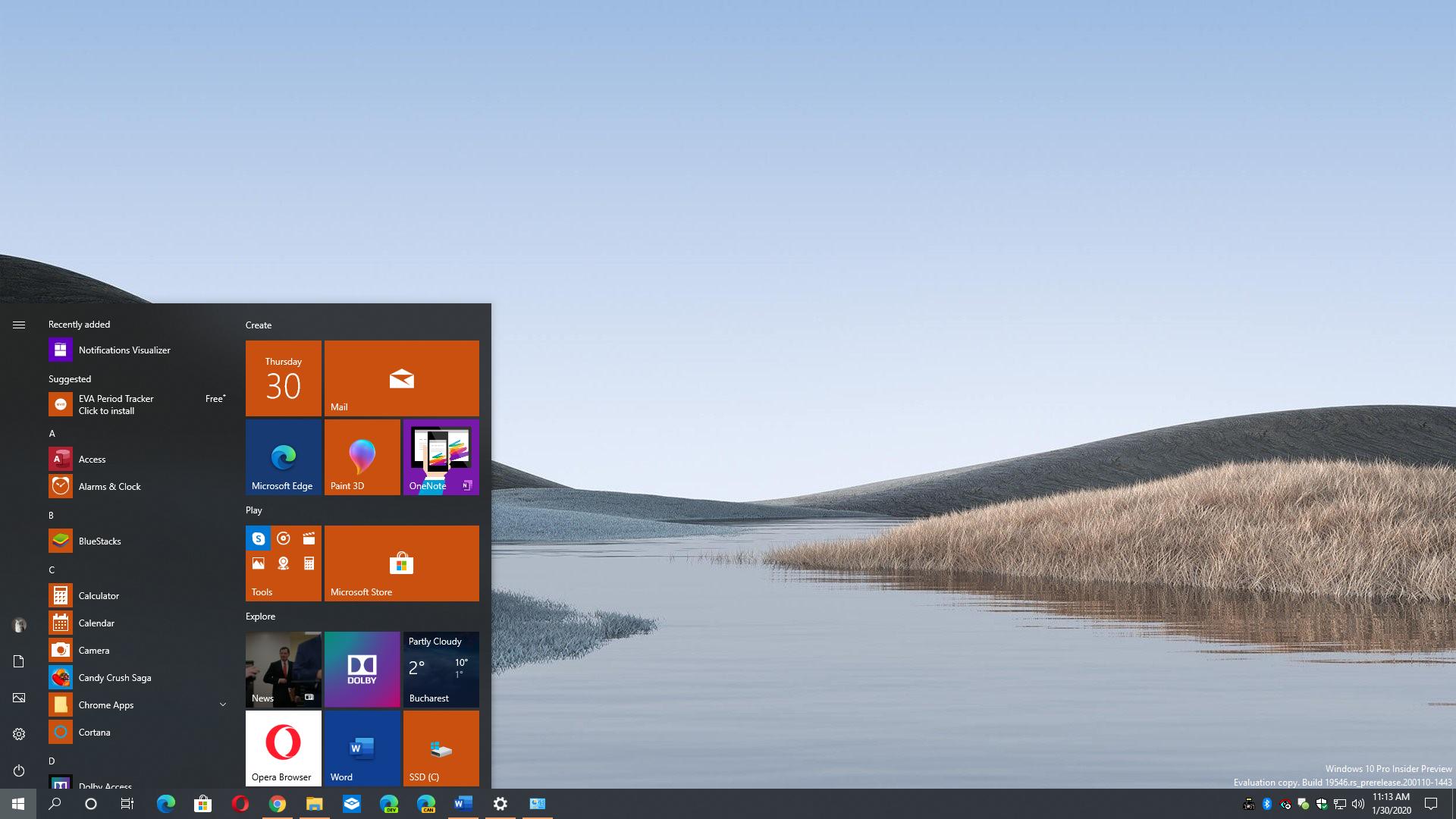This screenshot has height=819, width=1456.
Task: Open Edge Dev from taskbar
Action: (x=388, y=804)
